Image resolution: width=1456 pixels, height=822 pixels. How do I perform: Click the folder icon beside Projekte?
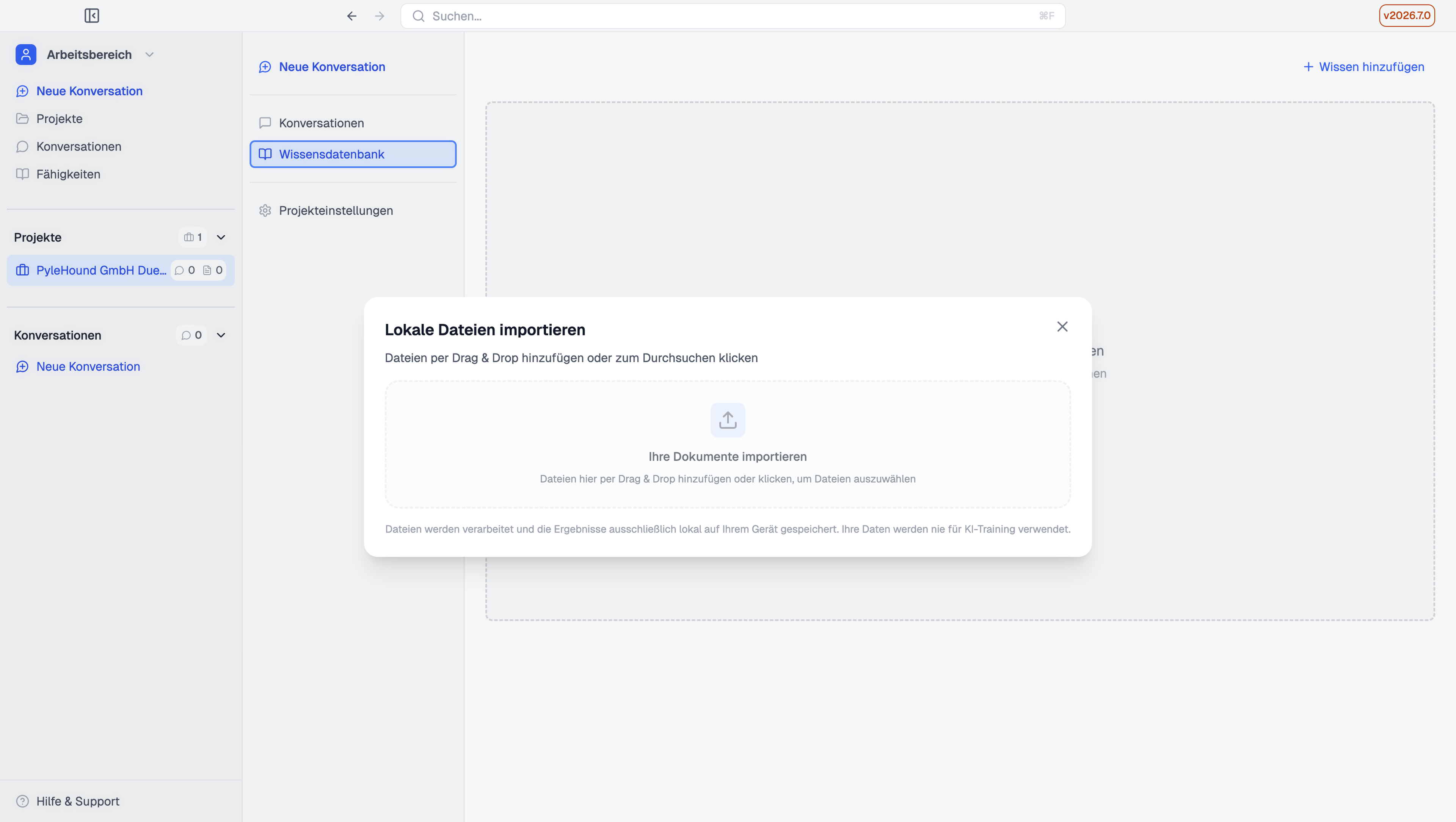[x=23, y=119]
